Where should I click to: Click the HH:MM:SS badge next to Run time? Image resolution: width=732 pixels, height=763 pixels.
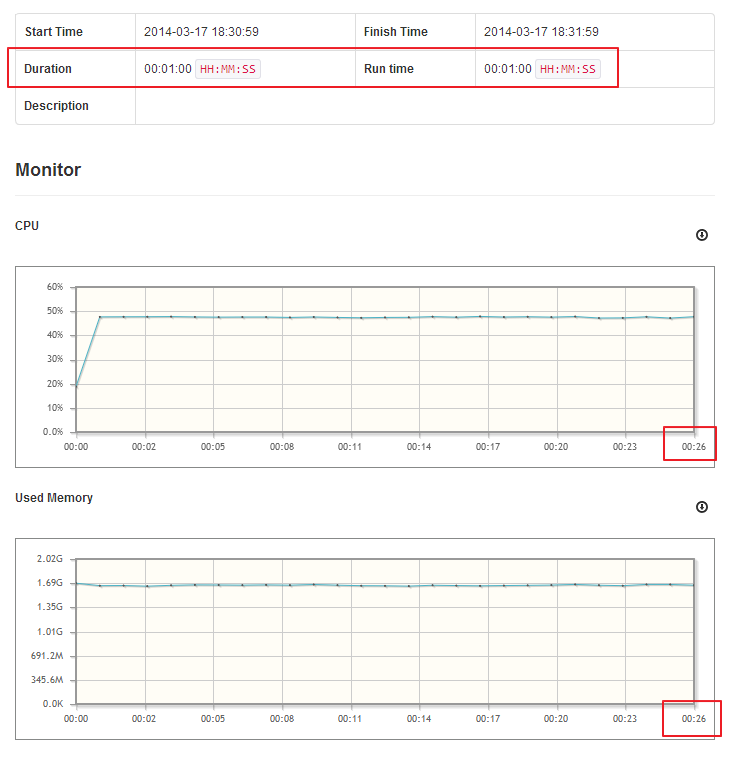(568, 69)
